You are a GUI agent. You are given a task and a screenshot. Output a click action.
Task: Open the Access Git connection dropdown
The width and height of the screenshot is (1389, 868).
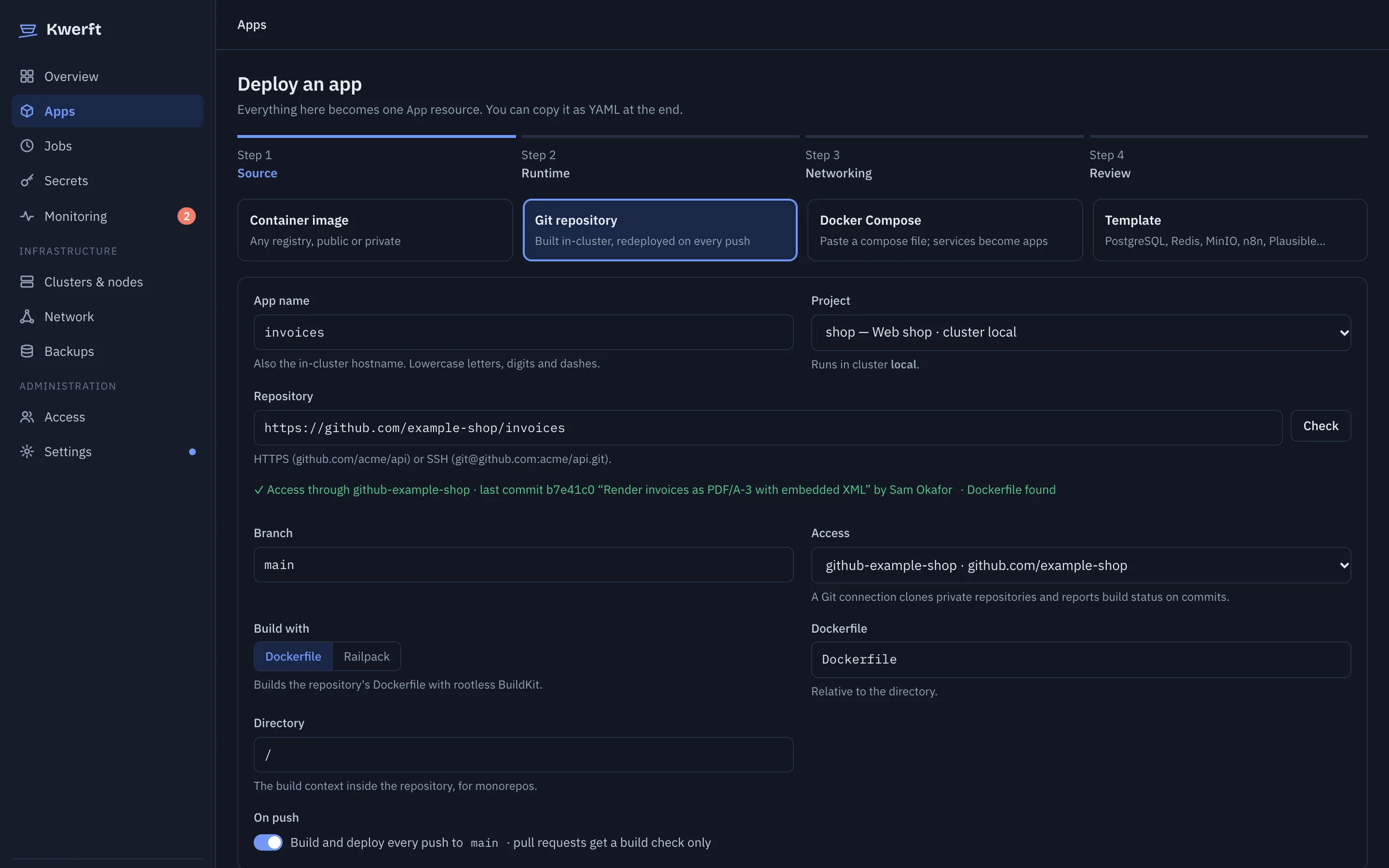[x=1081, y=566]
